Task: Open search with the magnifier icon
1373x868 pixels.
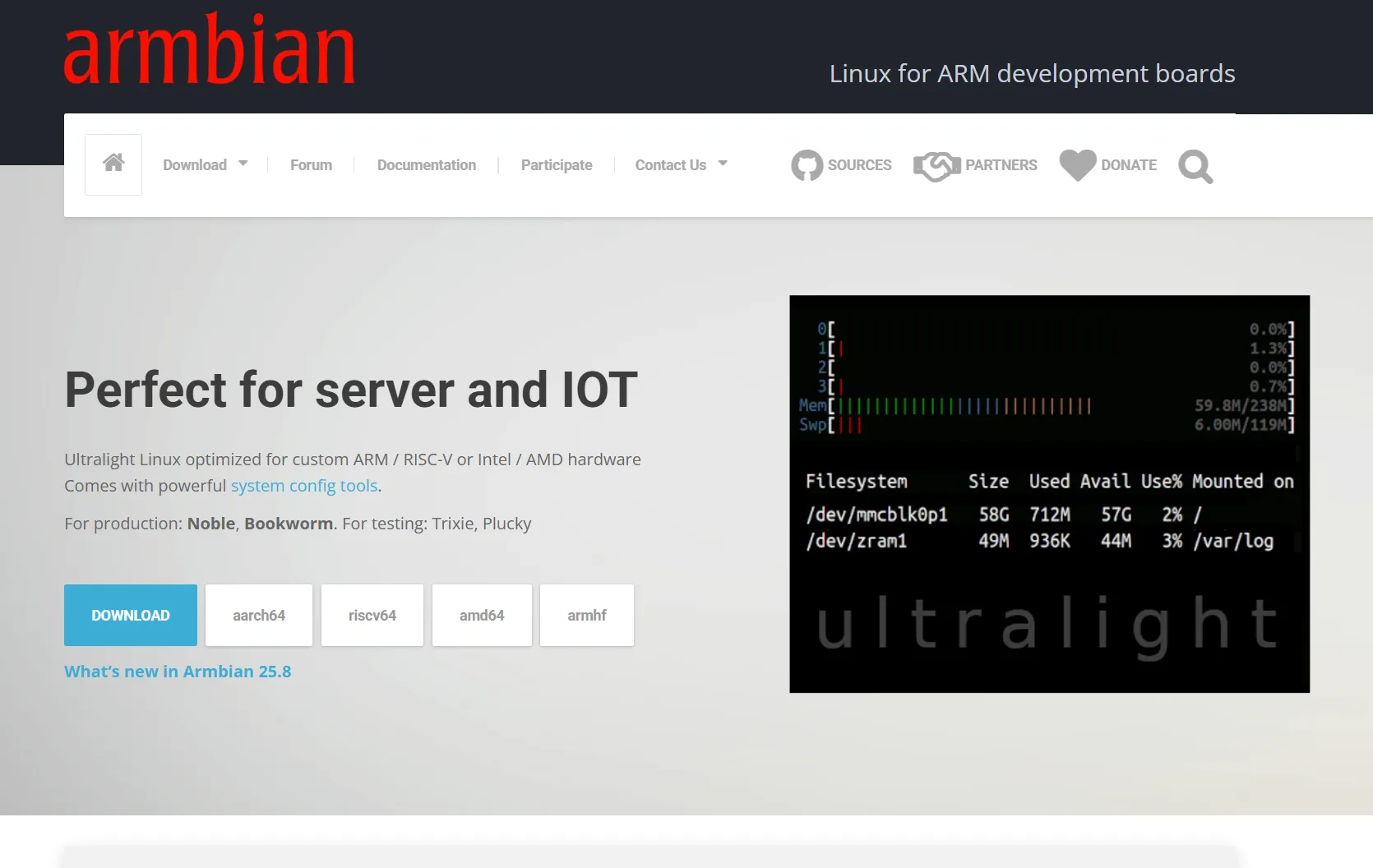Action: tap(1195, 167)
